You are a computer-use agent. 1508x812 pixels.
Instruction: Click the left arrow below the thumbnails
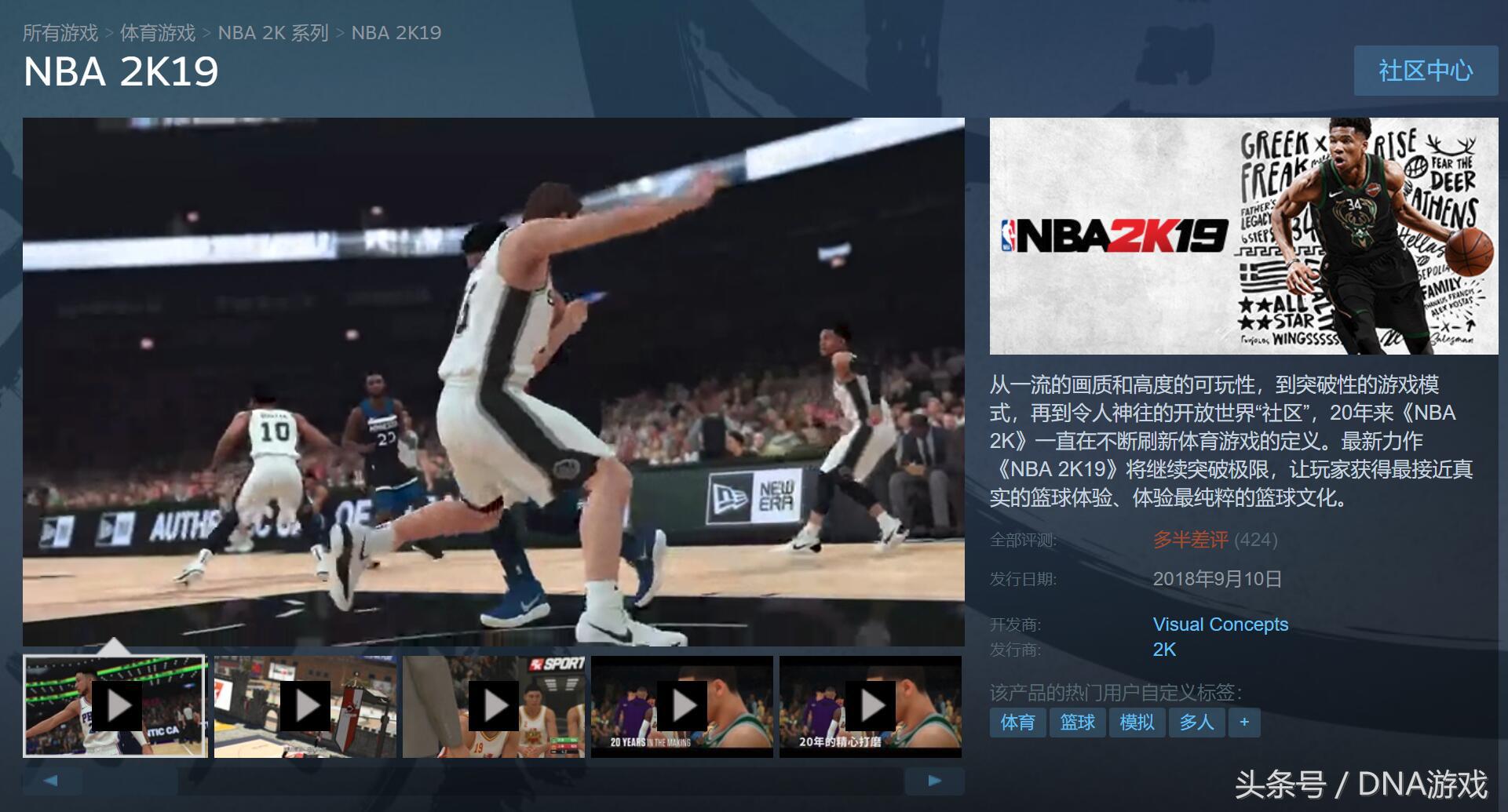52,781
